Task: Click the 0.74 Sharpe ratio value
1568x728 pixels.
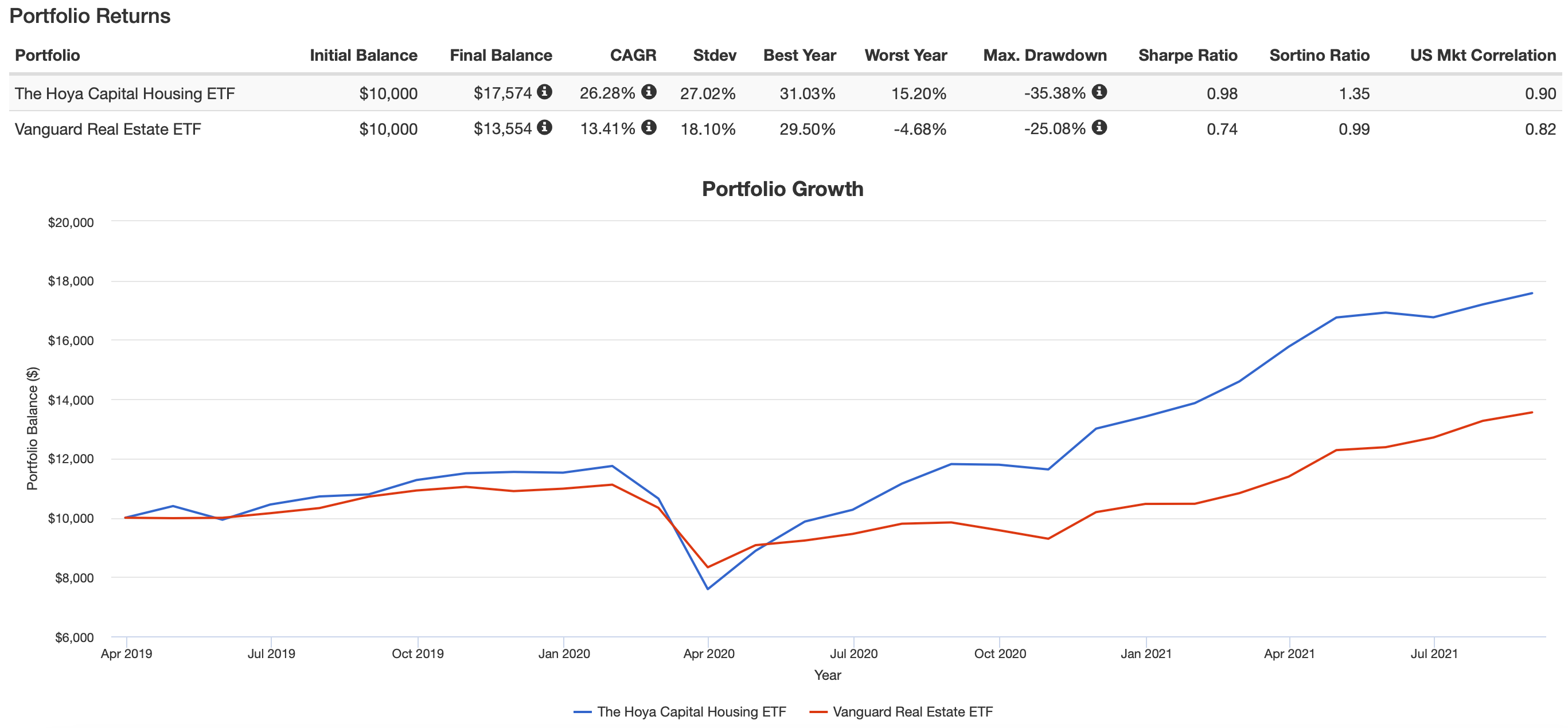Action: [x=1222, y=129]
